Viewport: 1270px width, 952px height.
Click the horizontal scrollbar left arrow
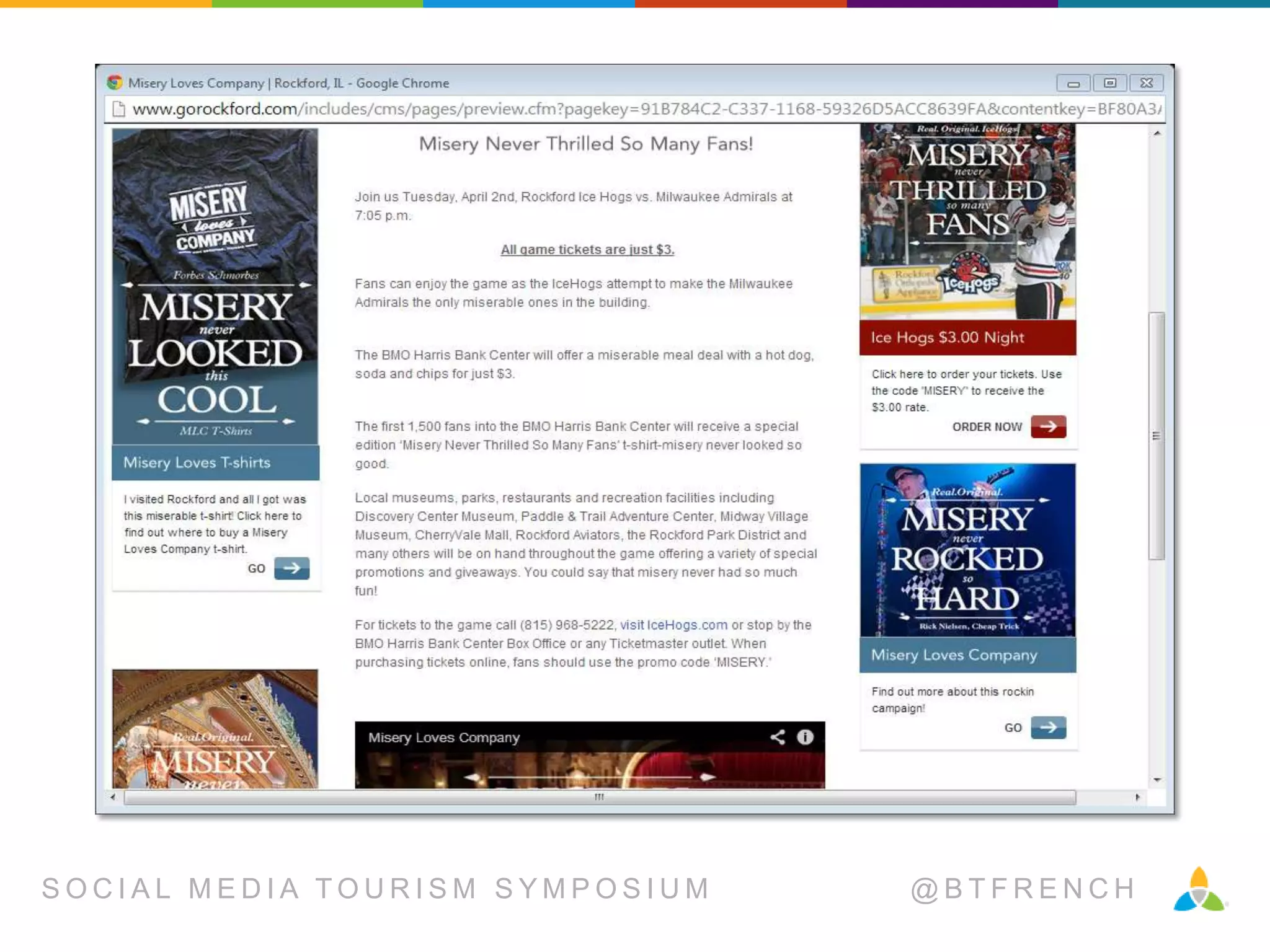pos(113,797)
